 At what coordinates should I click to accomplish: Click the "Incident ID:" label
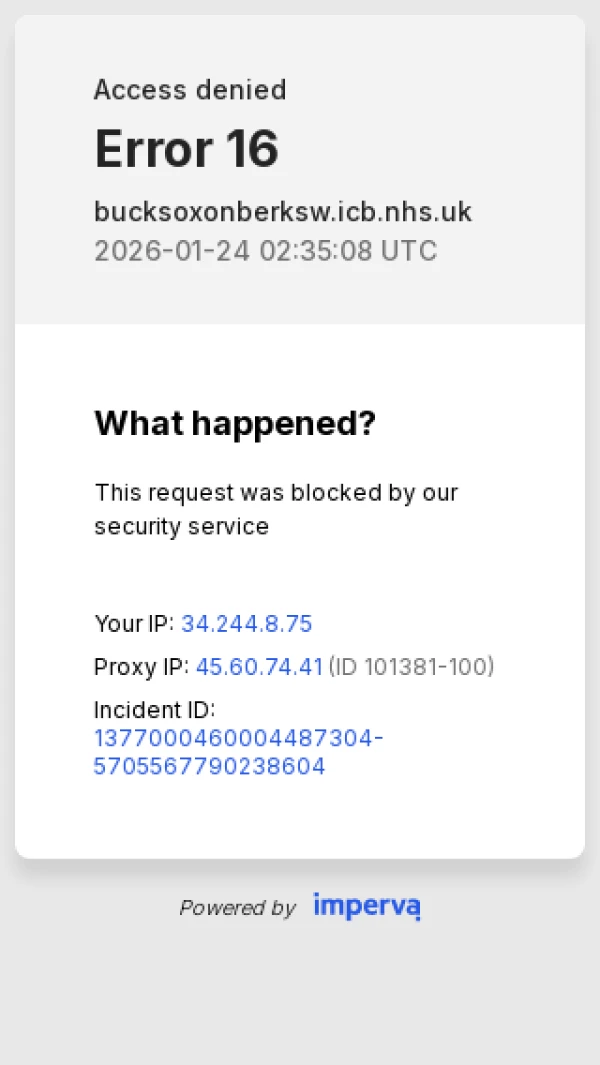155,710
